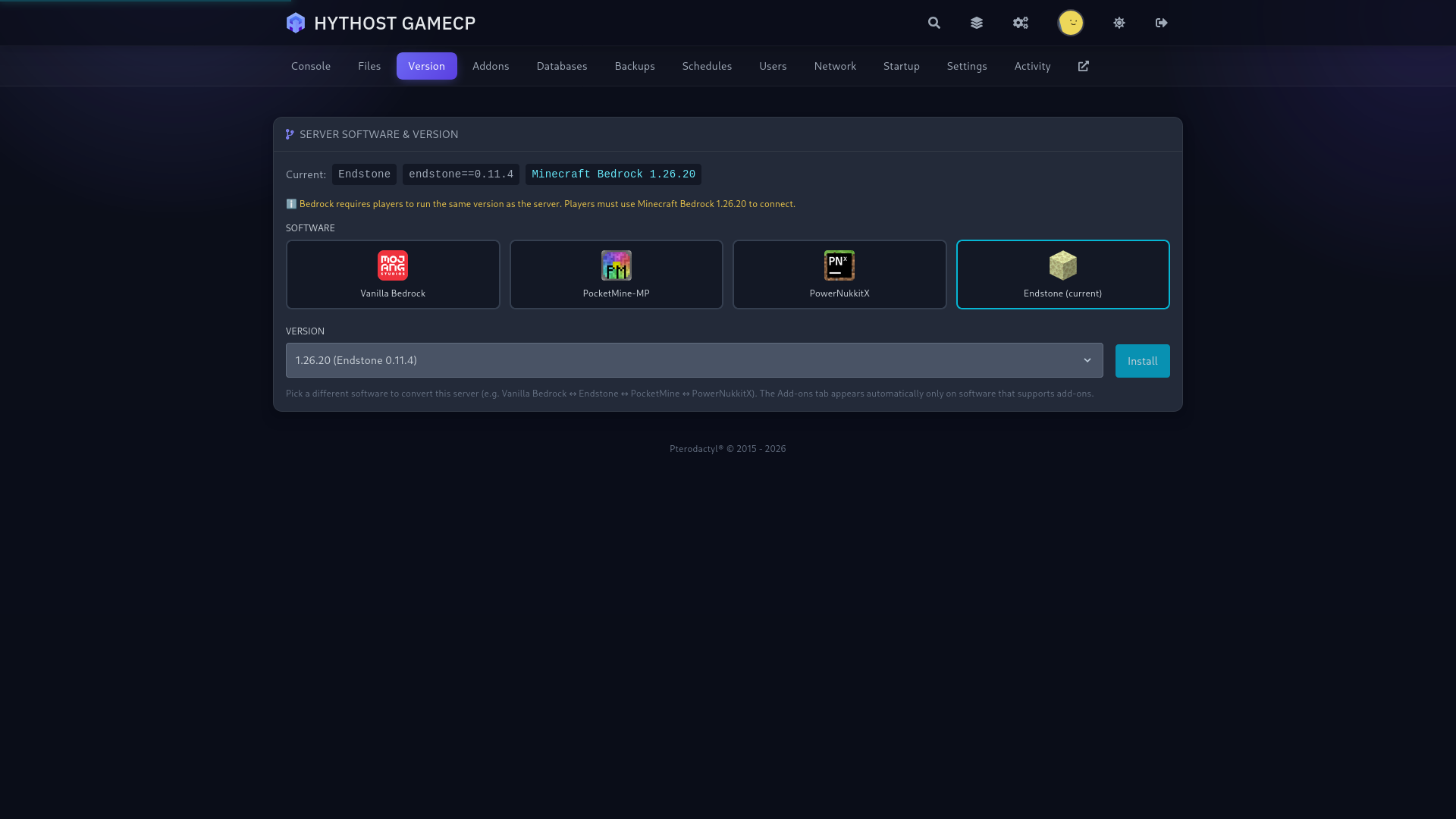Select the PowerNukkitX software label
The width and height of the screenshot is (1456, 819).
click(839, 293)
